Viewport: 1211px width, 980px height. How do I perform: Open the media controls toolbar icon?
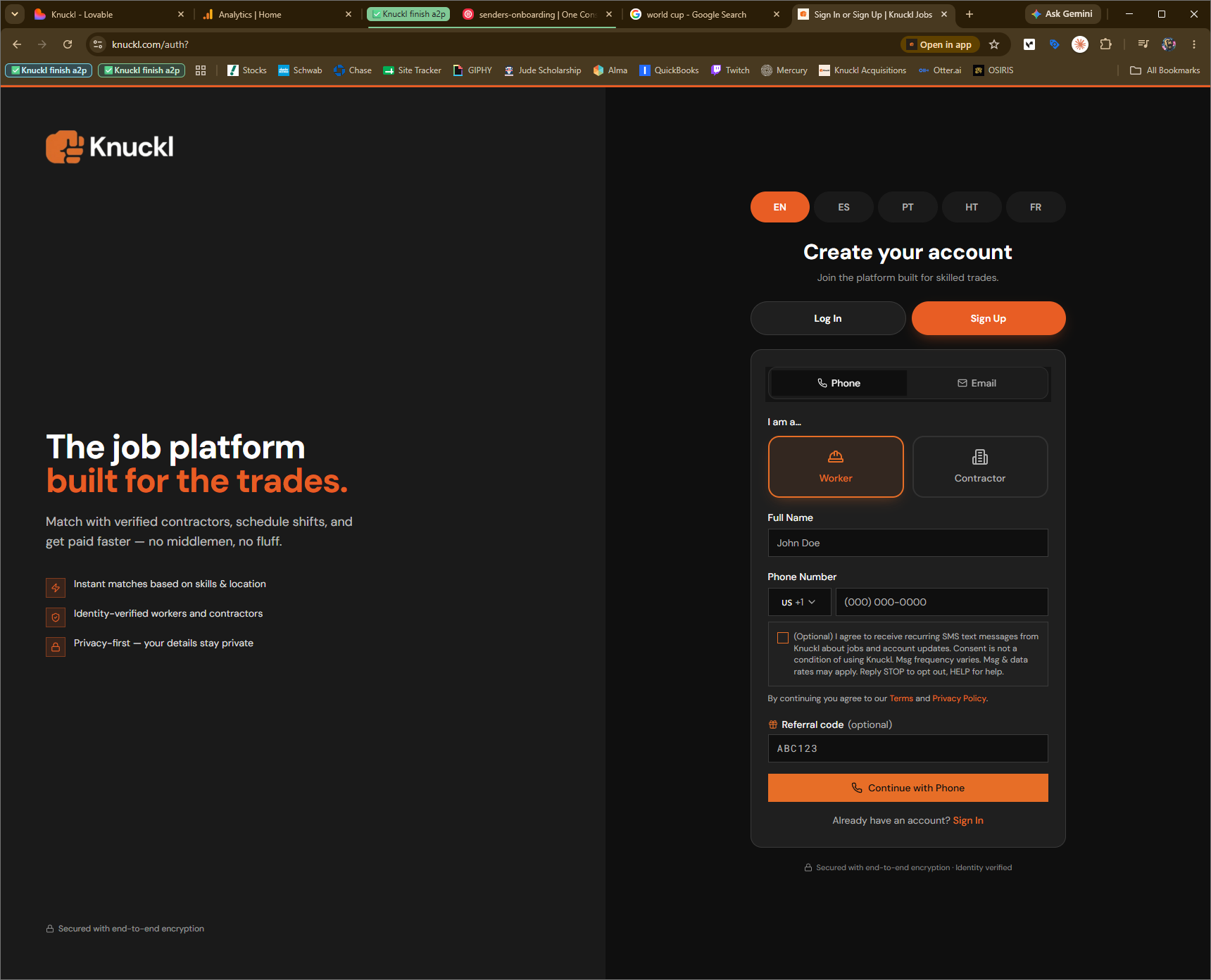1143,44
